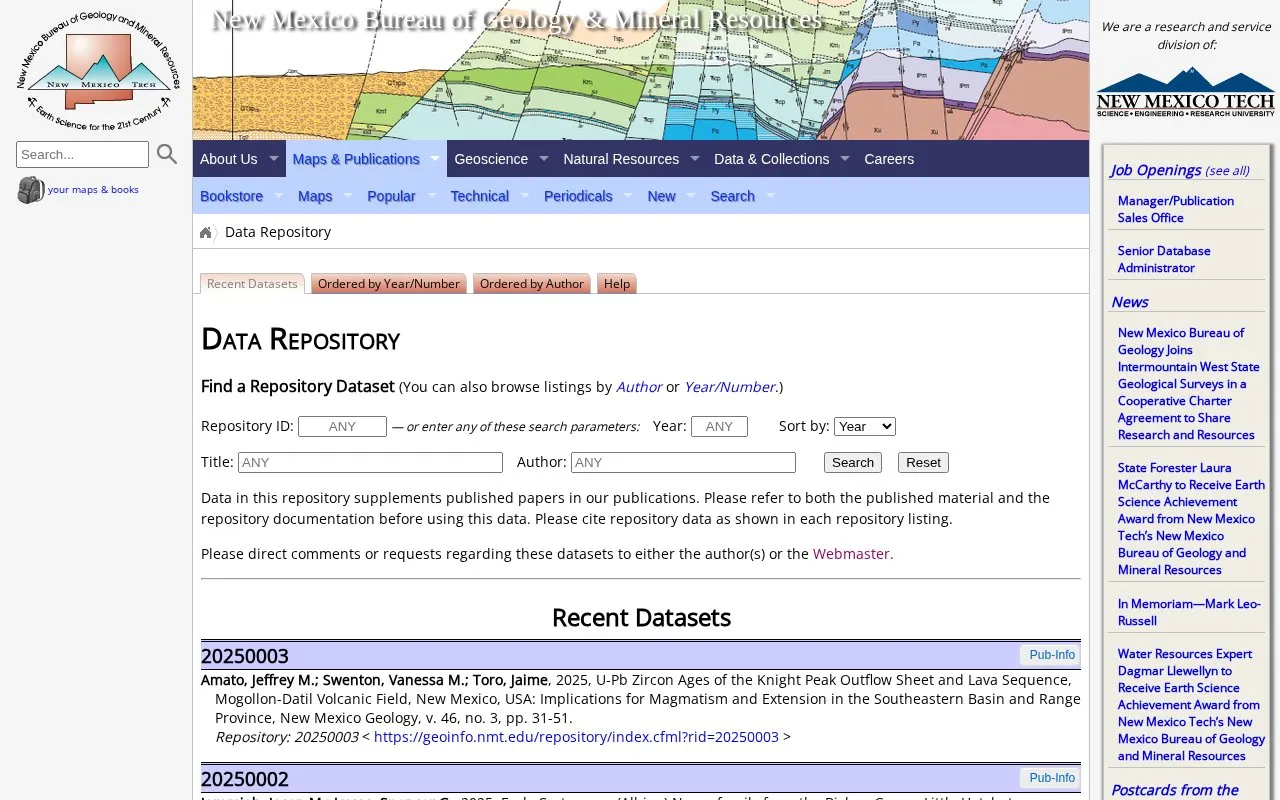The width and height of the screenshot is (1280, 800).
Task: Open the New submenu item
Action: coord(662,196)
